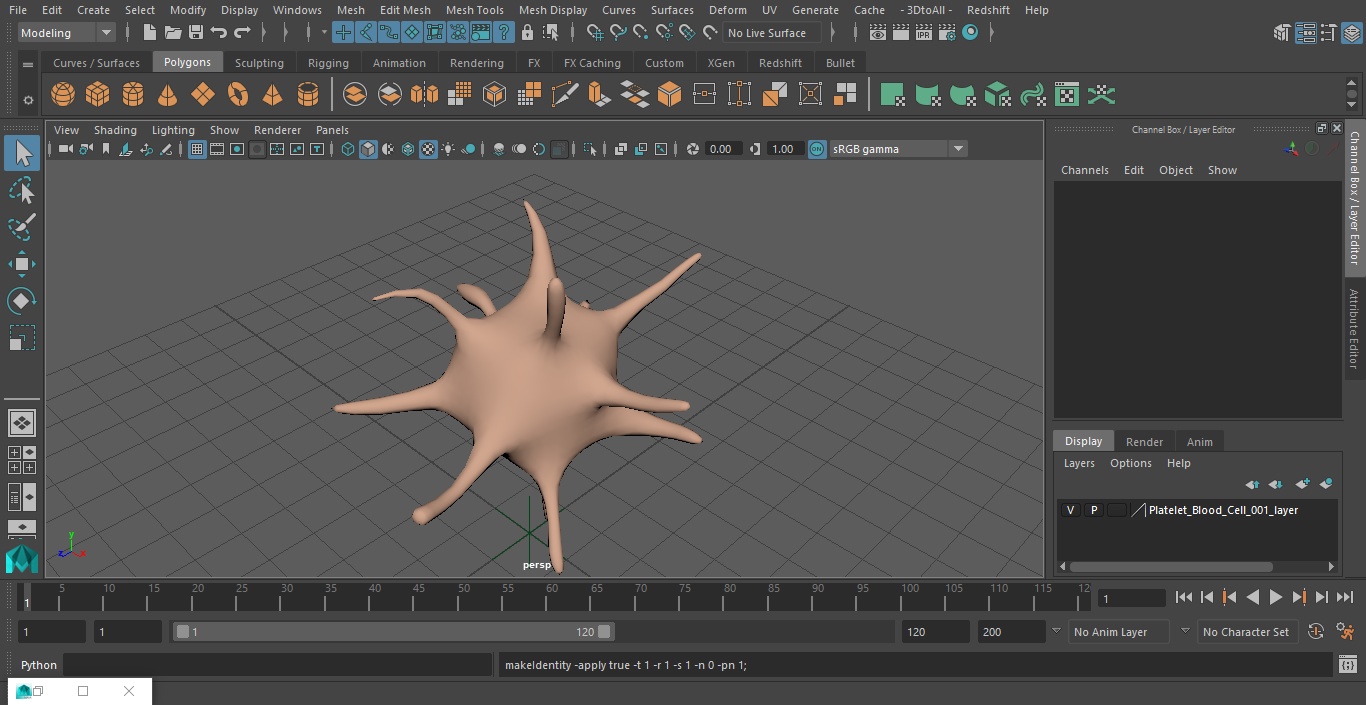Image resolution: width=1366 pixels, height=705 pixels.
Task: Switch to the Render layer tab
Action: pos(1144,442)
